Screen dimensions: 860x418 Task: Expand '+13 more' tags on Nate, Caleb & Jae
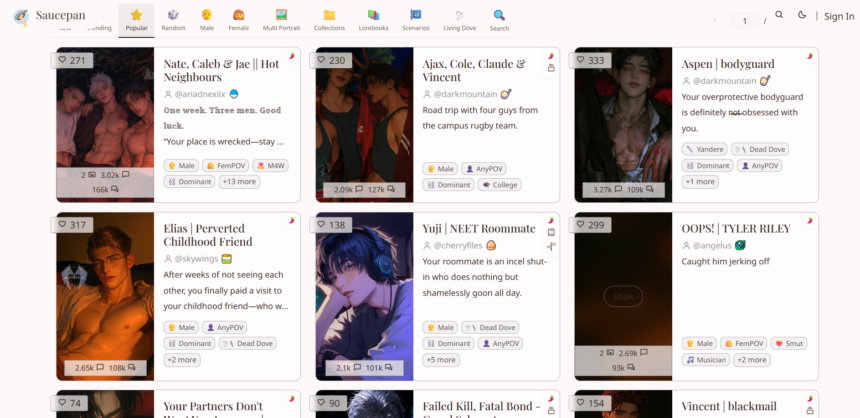(x=239, y=182)
